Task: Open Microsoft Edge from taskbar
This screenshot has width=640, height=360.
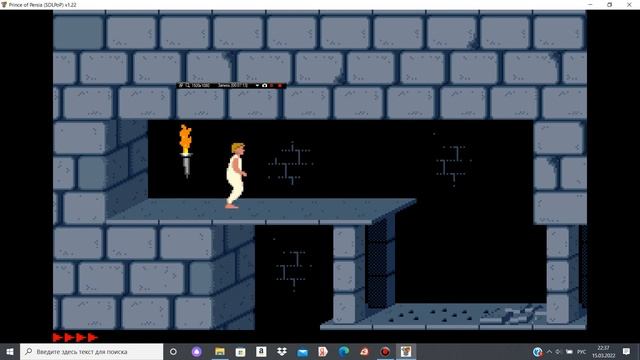Action: 344,351
